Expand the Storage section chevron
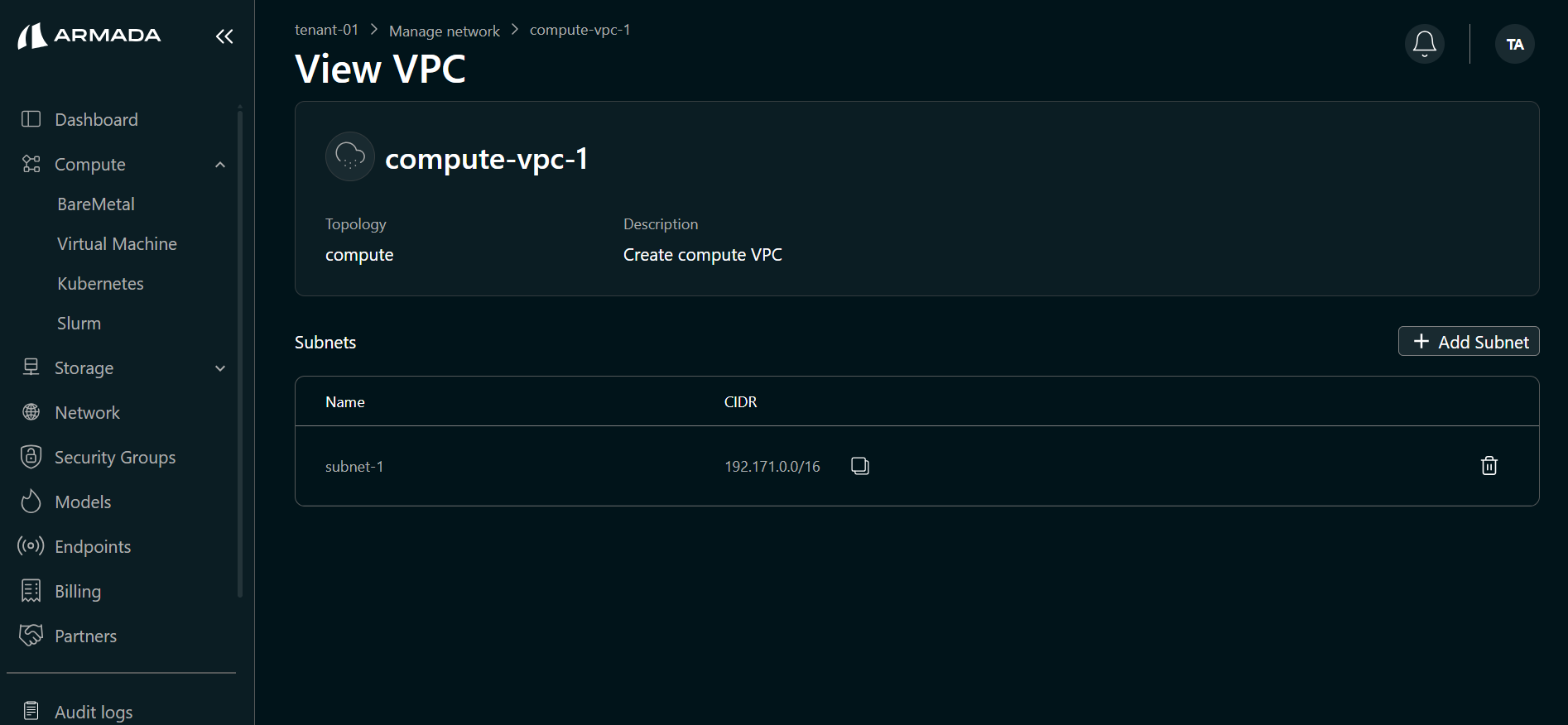The height and width of the screenshot is (725, 1568). pos(220,368)
